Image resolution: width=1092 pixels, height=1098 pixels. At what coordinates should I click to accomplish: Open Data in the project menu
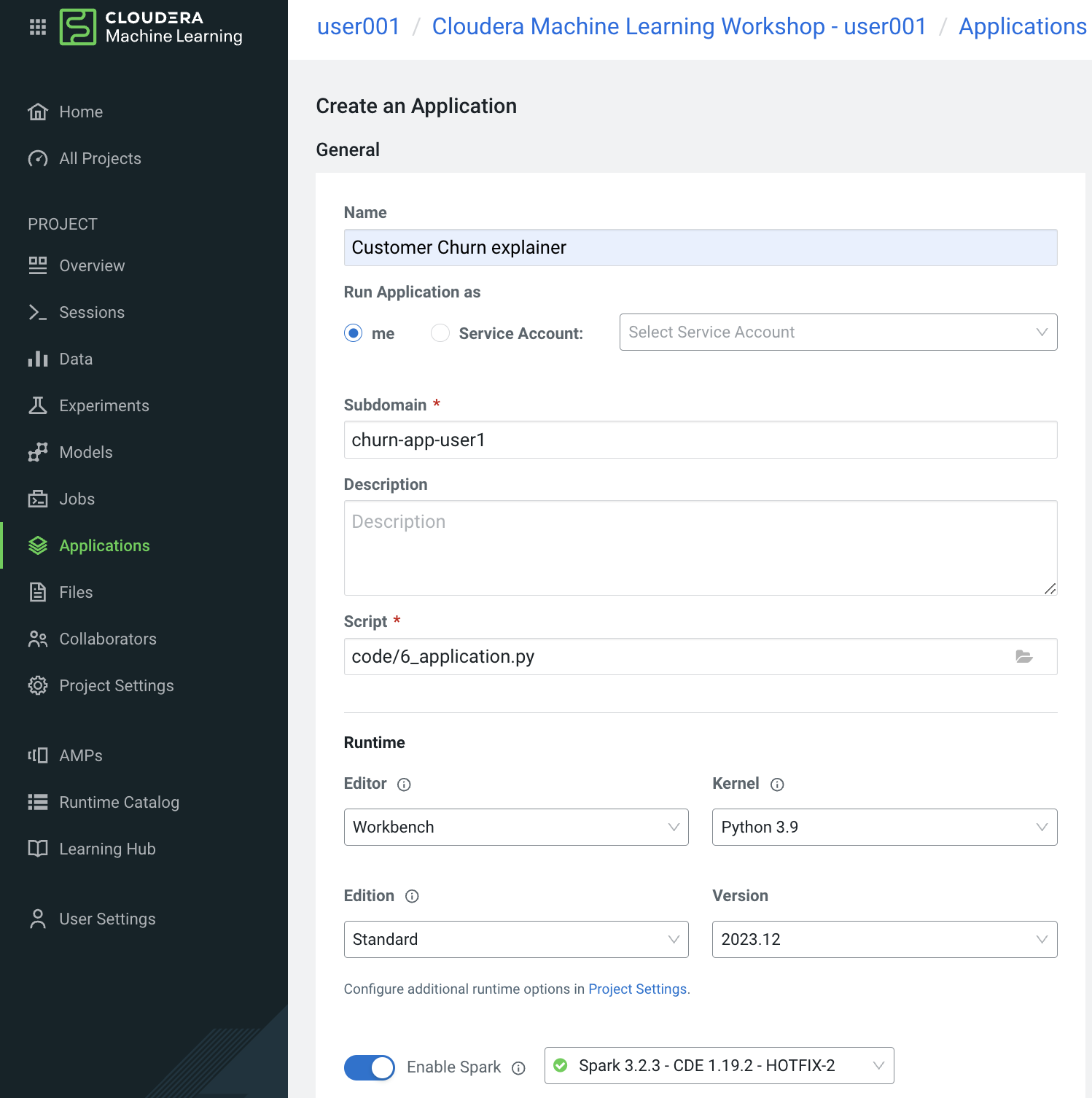click(76, 359)
